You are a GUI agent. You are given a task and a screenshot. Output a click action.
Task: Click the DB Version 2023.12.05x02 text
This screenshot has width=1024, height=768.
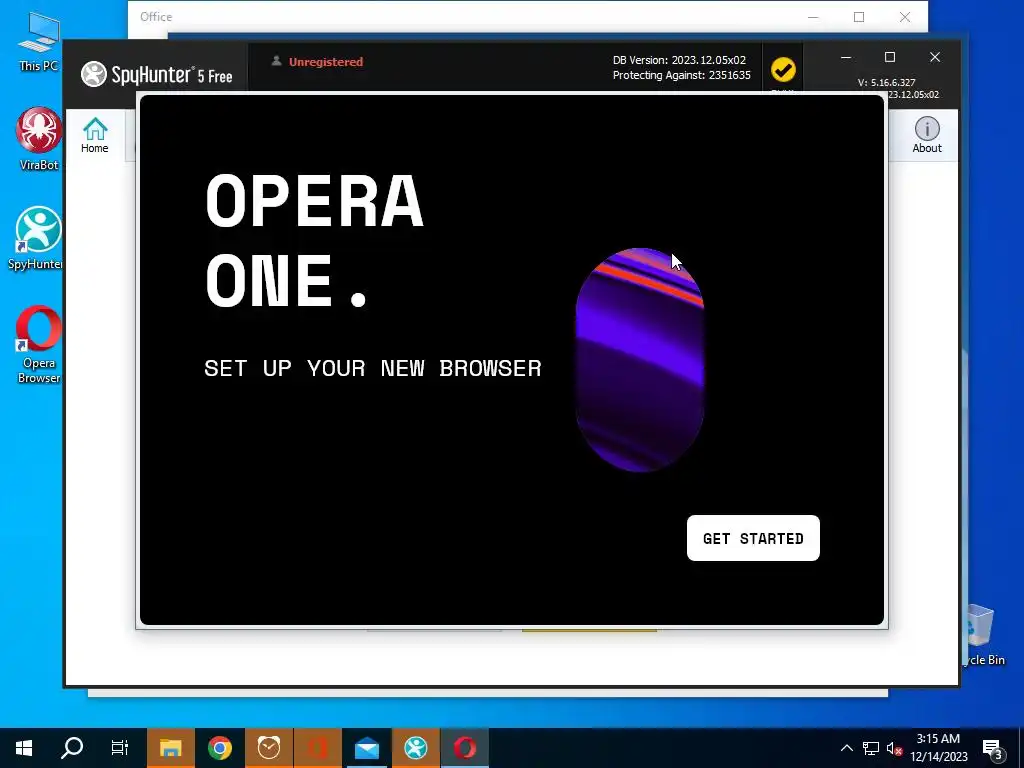click(679, 60)
